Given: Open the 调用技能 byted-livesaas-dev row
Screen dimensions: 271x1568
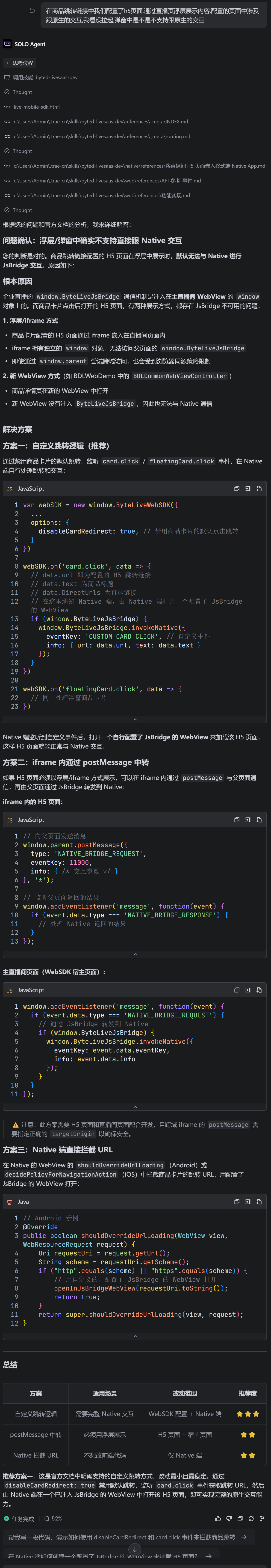Looking at the screenshot, I should (41, 77).
